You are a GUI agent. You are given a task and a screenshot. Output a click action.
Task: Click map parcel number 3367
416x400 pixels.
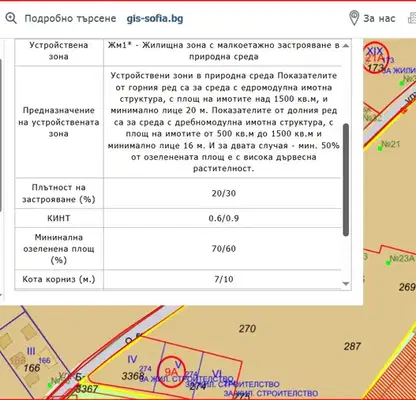pyautogui.click(x=87, y=389)
